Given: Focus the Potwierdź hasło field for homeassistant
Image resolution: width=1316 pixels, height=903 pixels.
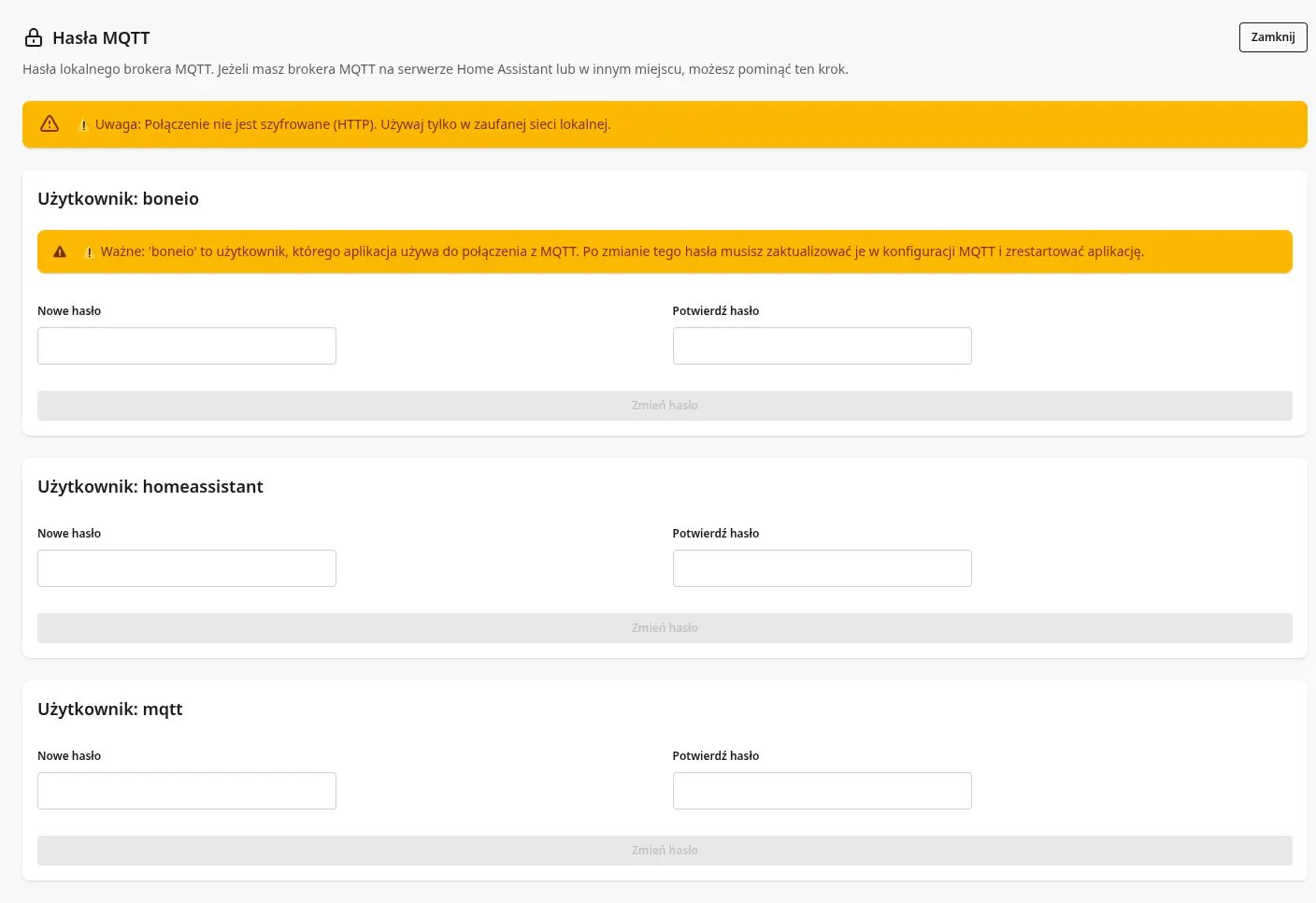Looking at the screenshot, I should point(822,568).
